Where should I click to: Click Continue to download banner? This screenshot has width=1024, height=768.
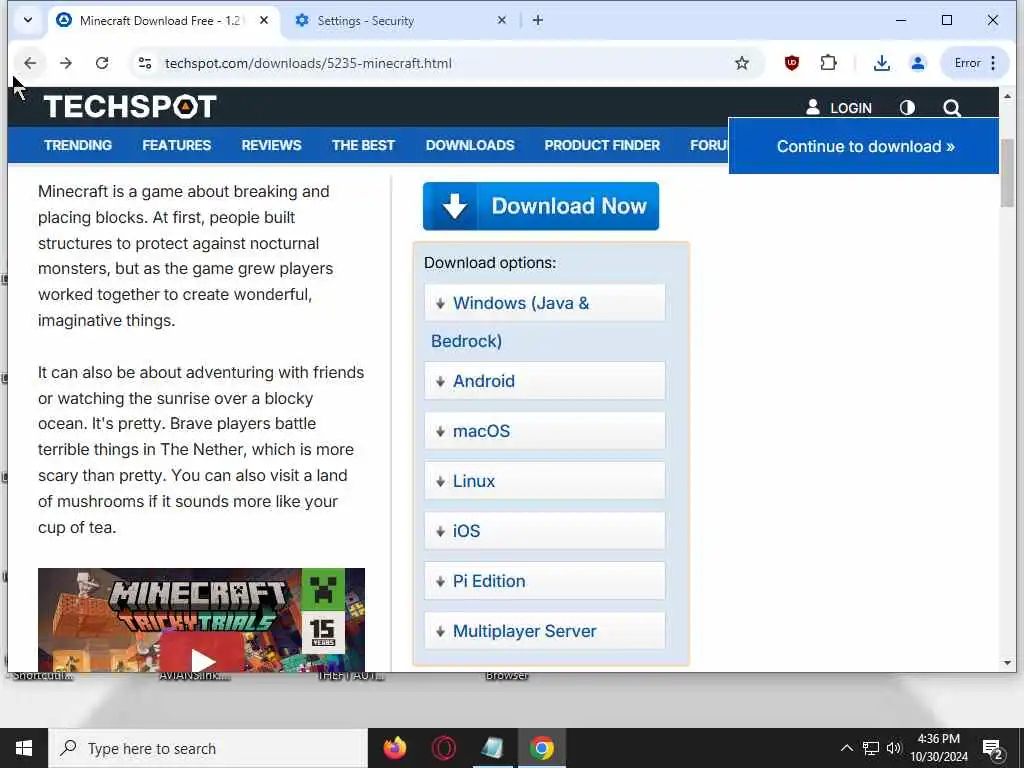(x=864, y=146)
